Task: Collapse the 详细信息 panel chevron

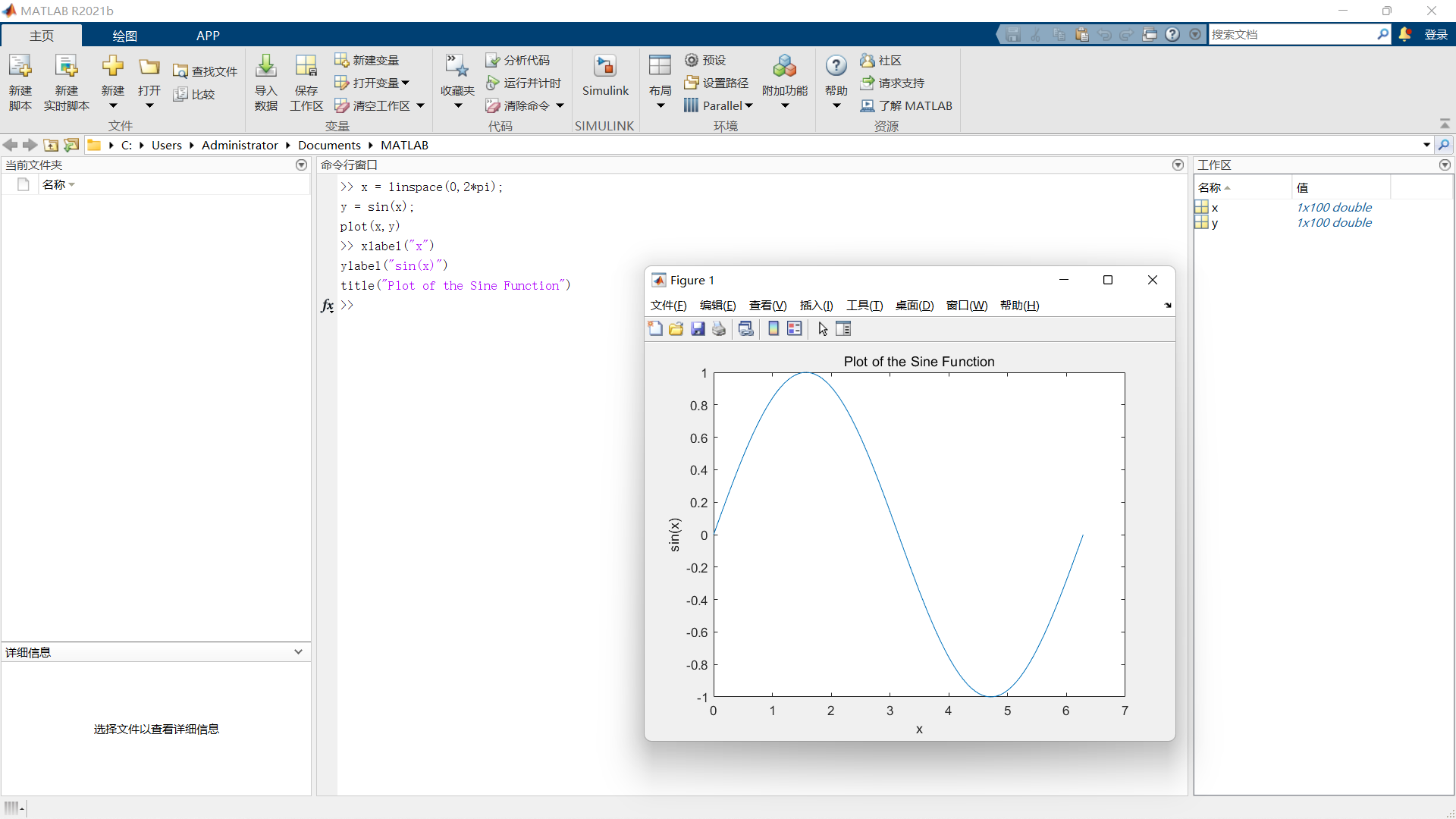Action: coord(298,652)
